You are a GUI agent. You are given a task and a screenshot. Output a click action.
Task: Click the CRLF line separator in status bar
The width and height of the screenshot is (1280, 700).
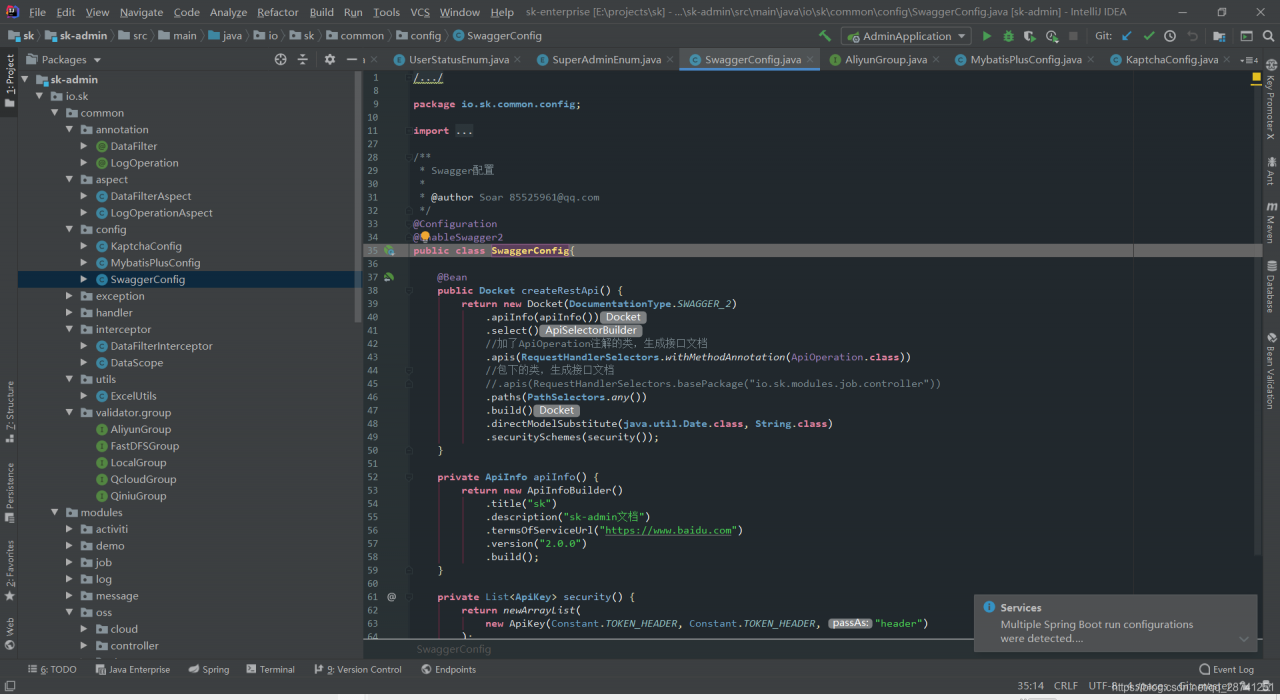1066,686
